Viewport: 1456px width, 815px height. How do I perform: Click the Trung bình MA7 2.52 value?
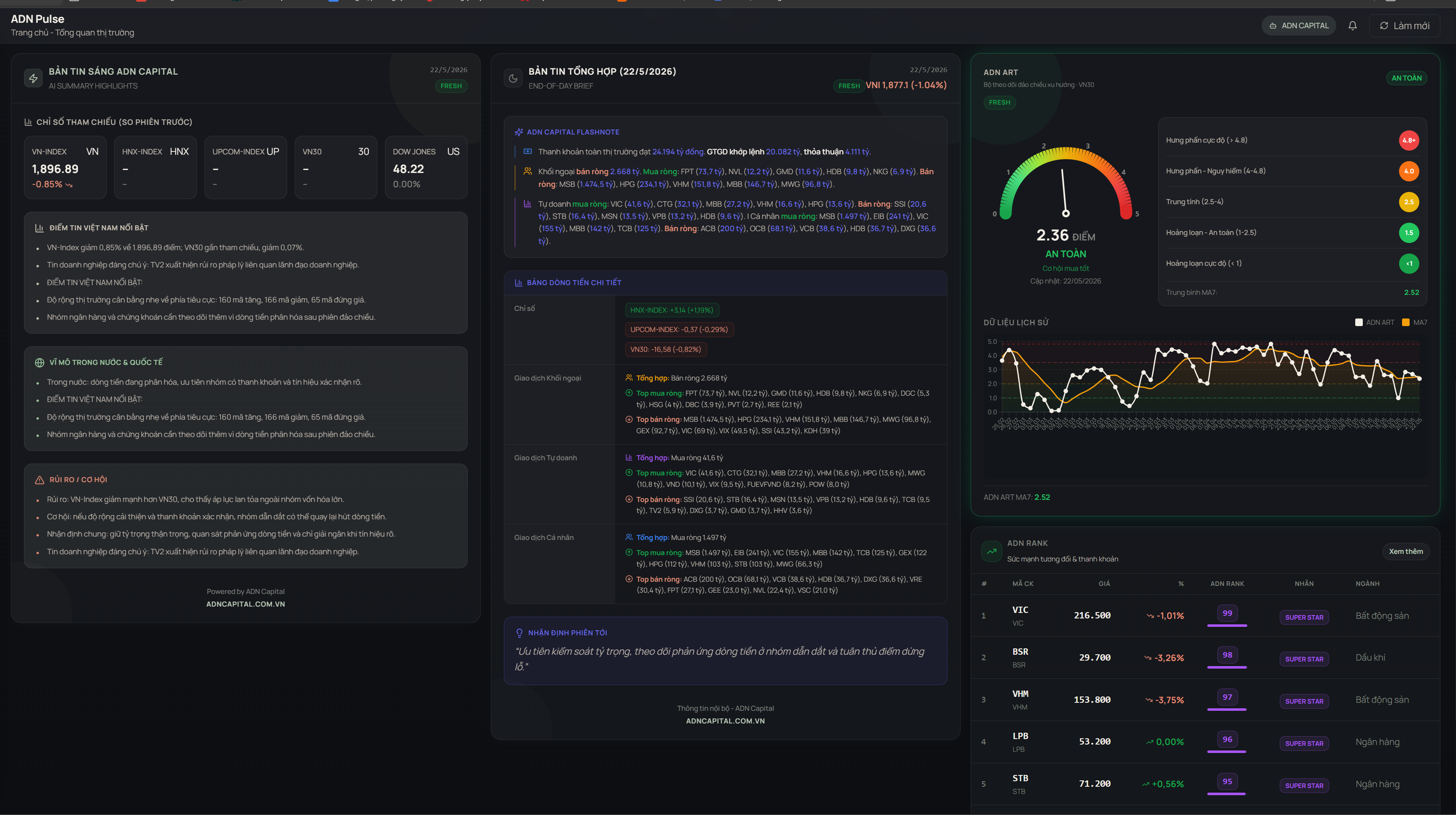[x=1411, y=292]
